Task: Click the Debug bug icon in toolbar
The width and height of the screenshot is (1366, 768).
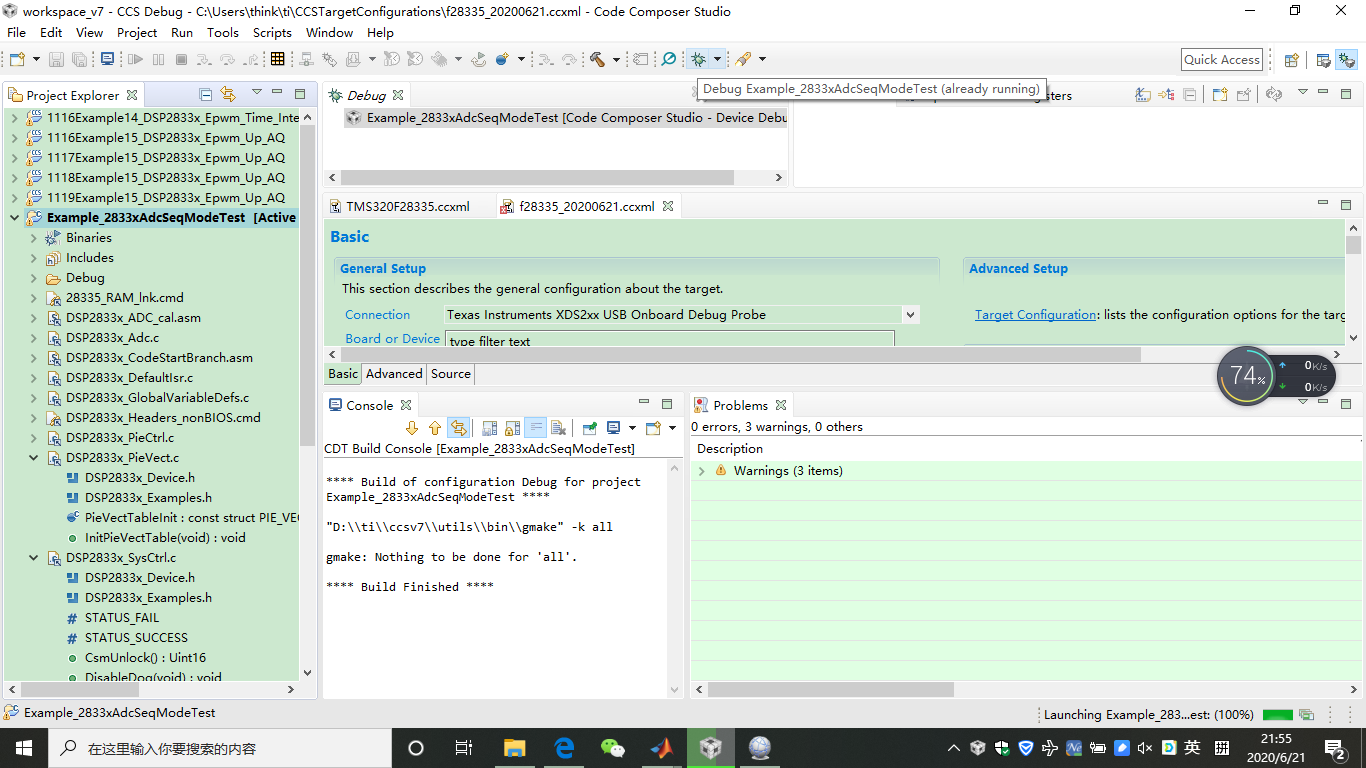Action: tap(699, 60)
